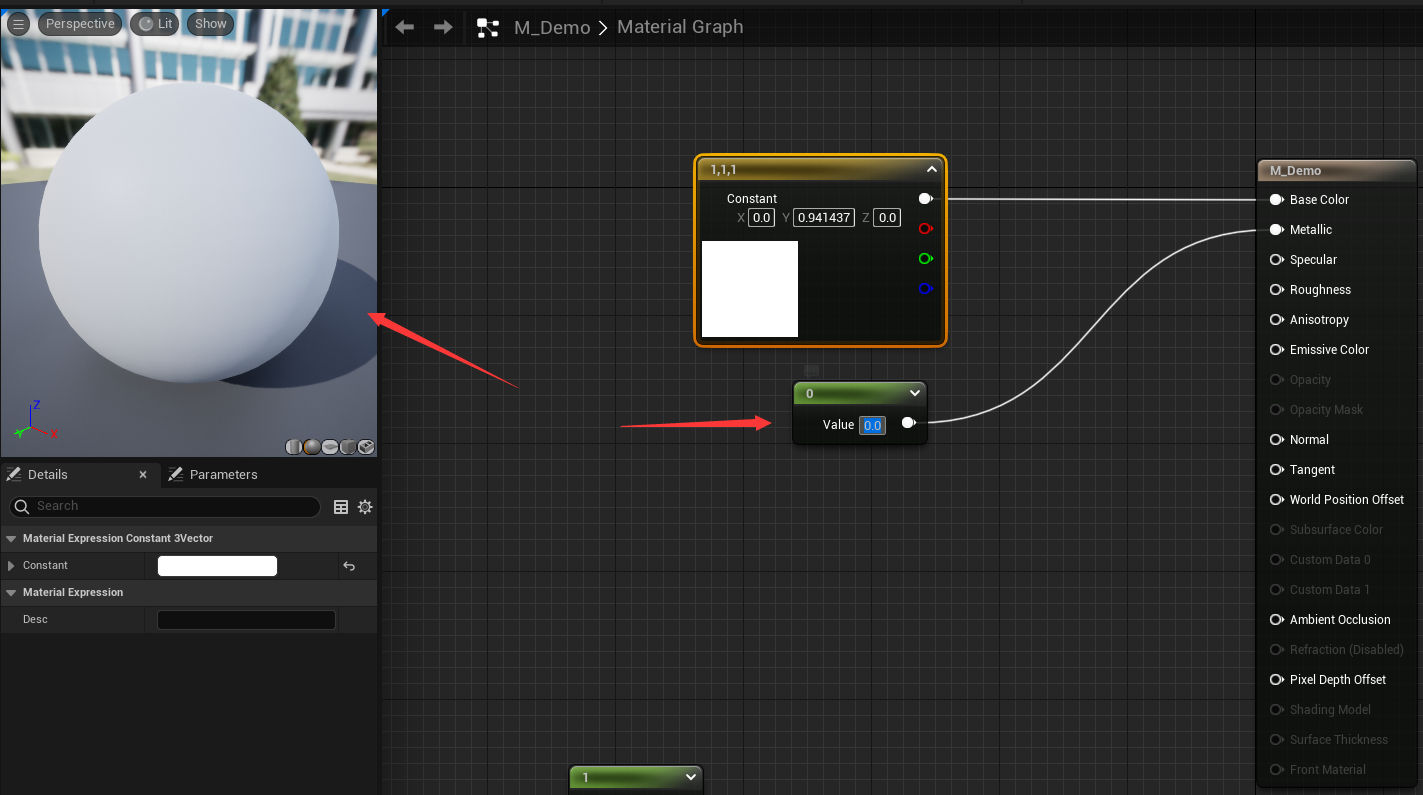Open Details panel settings gear
This screenshot has height=795, width=1423.
tap(365, 507)
